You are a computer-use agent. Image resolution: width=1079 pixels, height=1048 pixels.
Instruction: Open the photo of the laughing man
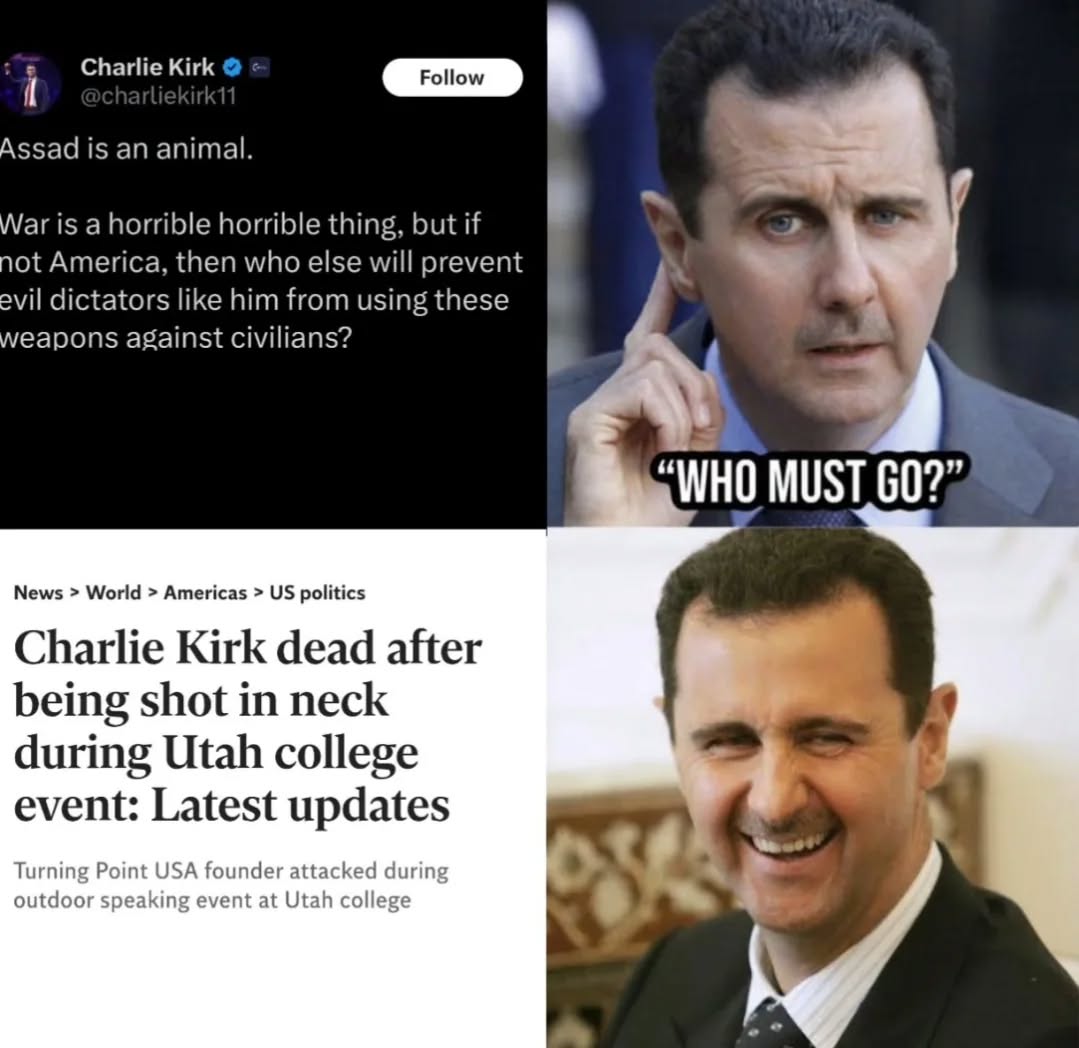(813, 789)
